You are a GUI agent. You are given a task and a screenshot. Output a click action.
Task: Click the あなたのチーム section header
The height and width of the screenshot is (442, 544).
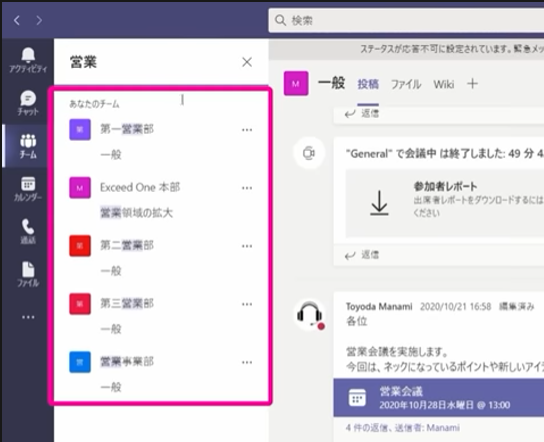pyautogui.click(x=94, y=104)
